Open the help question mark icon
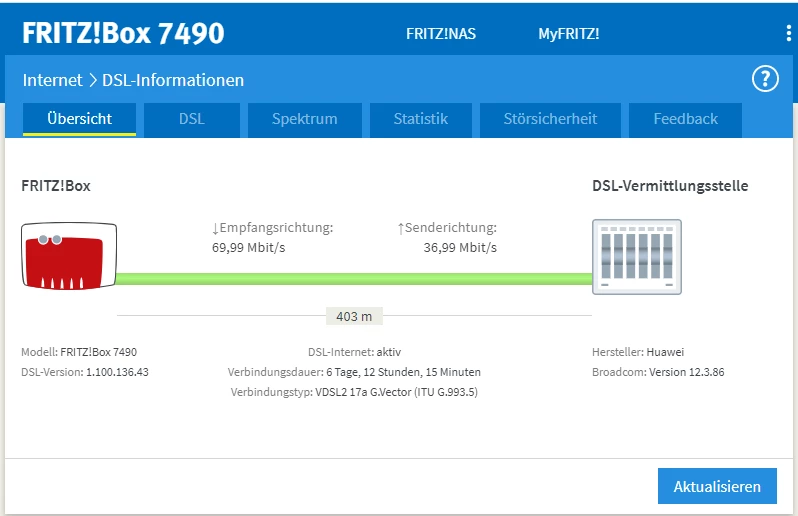This screenshot has height=516, width=798. (x=765, y=79)
